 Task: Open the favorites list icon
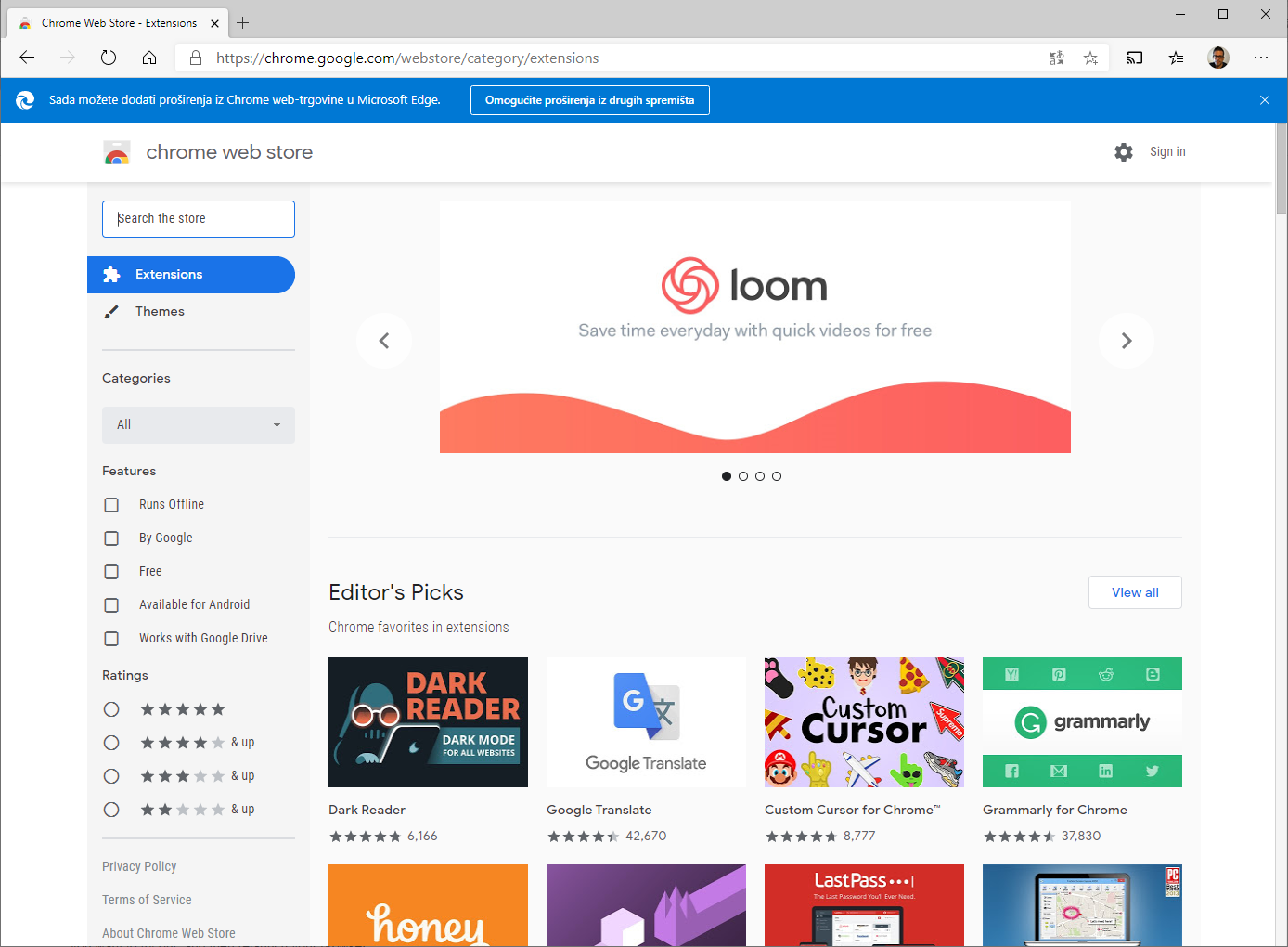[x=1176, y=58]
